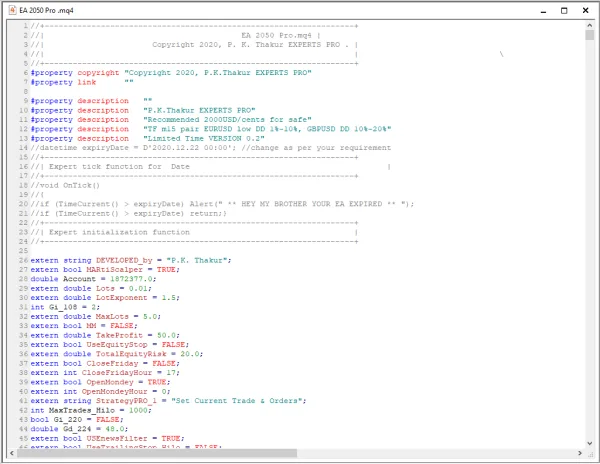
Task: Minimize the EA 2050 Pro window
Action: click(x=543, y=11)
